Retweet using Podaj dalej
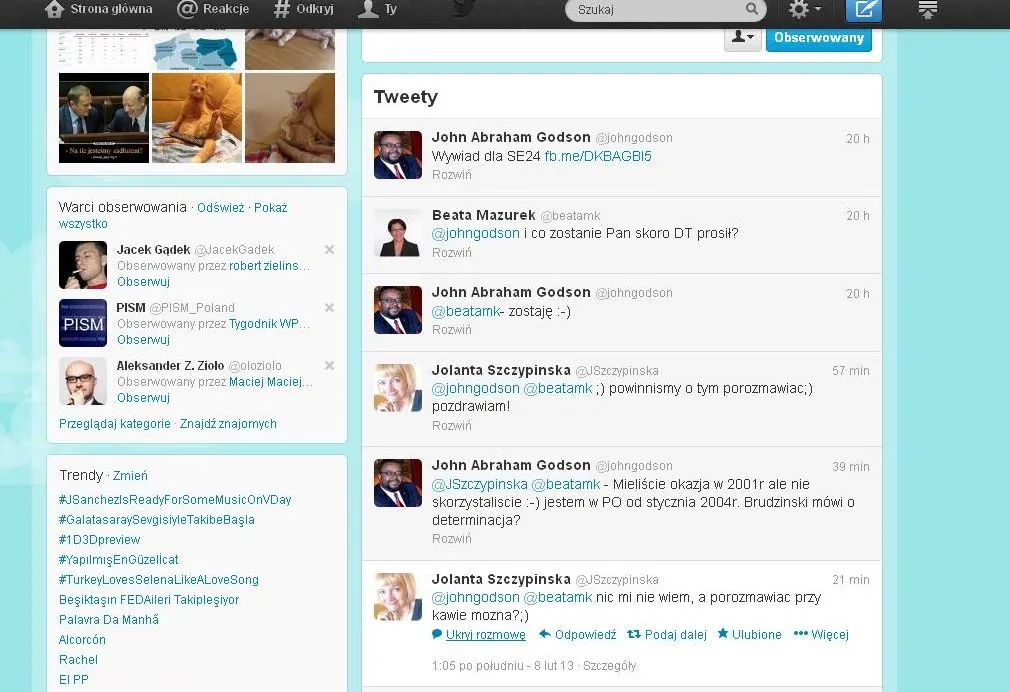 tap(666, 635)
